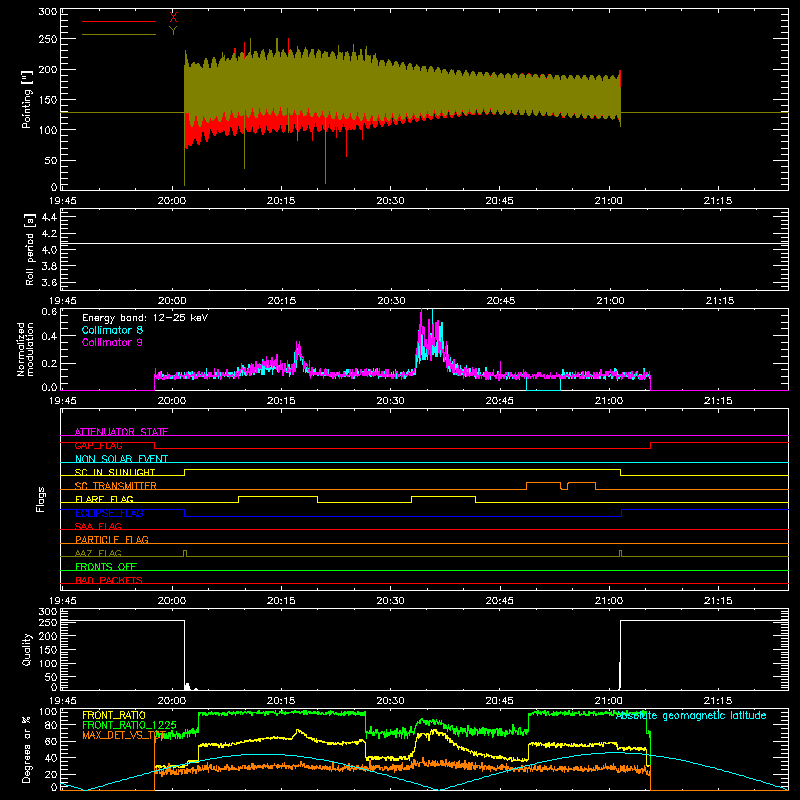The height and width of the screenshot is (800, 800).
Task: Click the white roll period line
Action: click(x=424, y=243)
